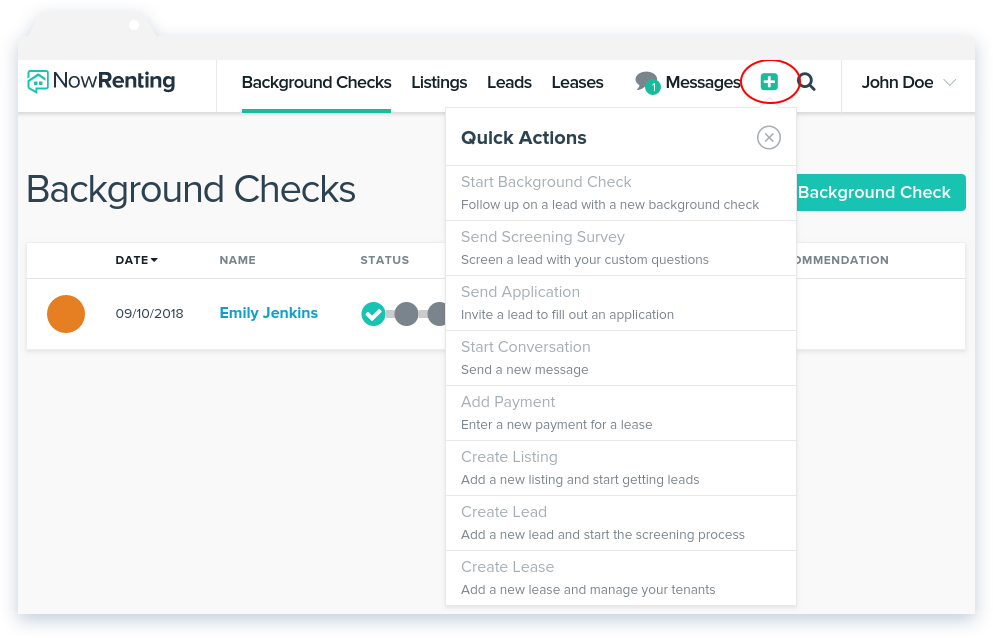
Task: Click the Messages chat bubble icon
Action: pos(648,82)
